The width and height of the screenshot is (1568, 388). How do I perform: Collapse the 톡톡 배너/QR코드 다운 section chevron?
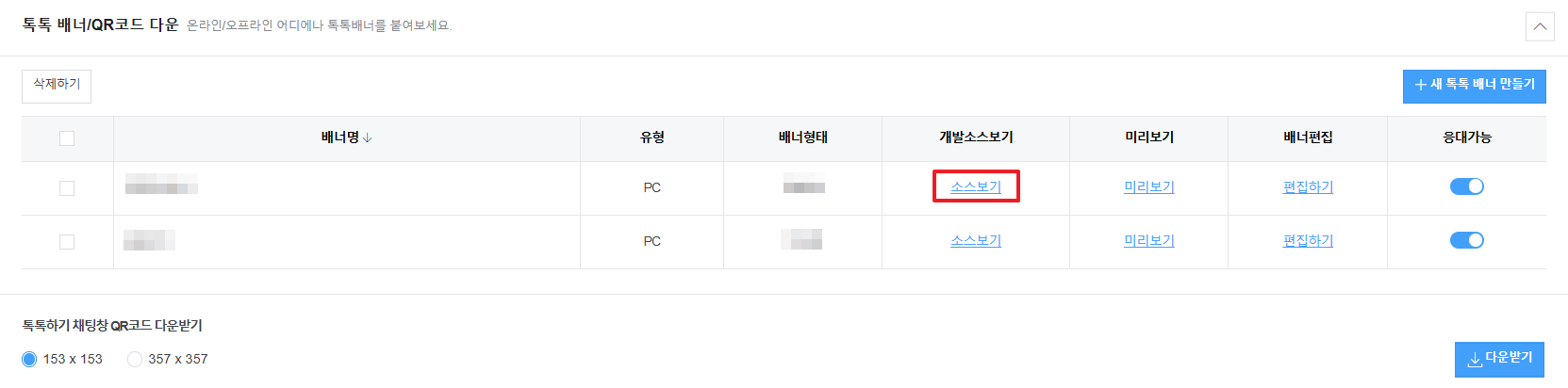click(1540, 26)
